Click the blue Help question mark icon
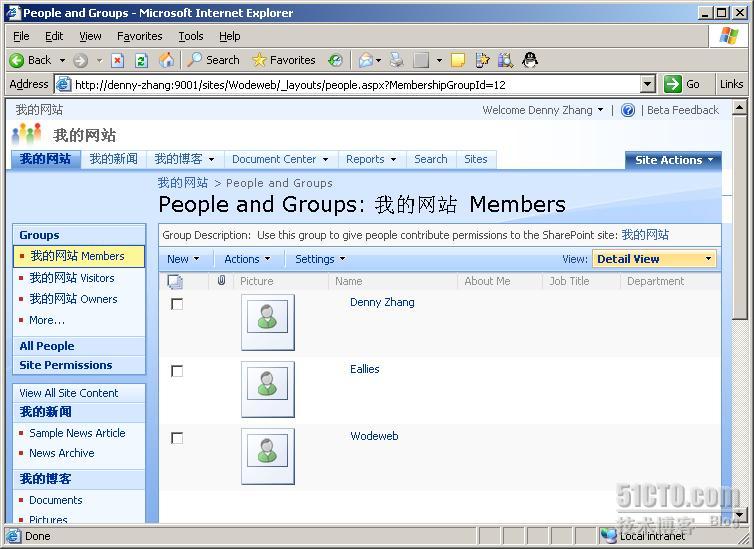This screenshot has height=549, width=754. [x=628, y=110]
